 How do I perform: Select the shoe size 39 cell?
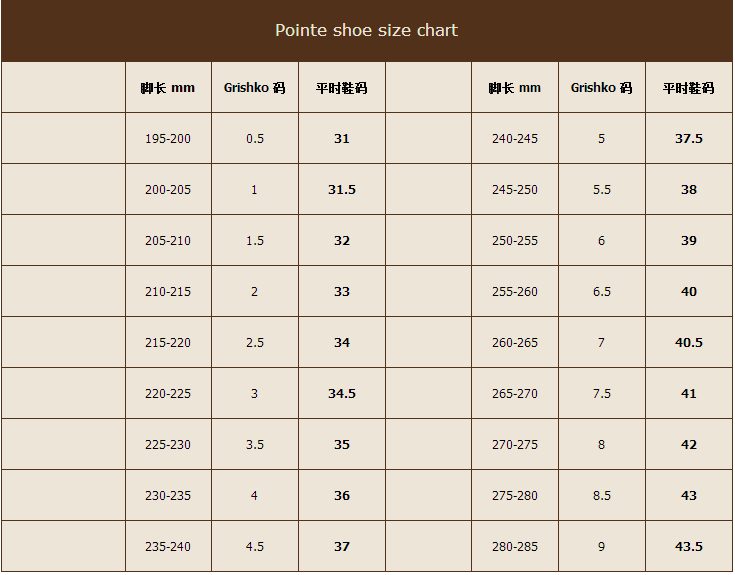[689, 241]
